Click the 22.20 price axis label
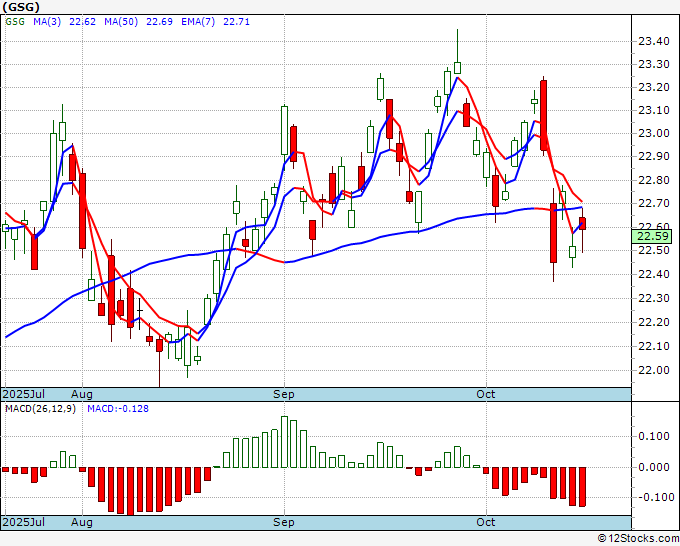 pos(654,322)
